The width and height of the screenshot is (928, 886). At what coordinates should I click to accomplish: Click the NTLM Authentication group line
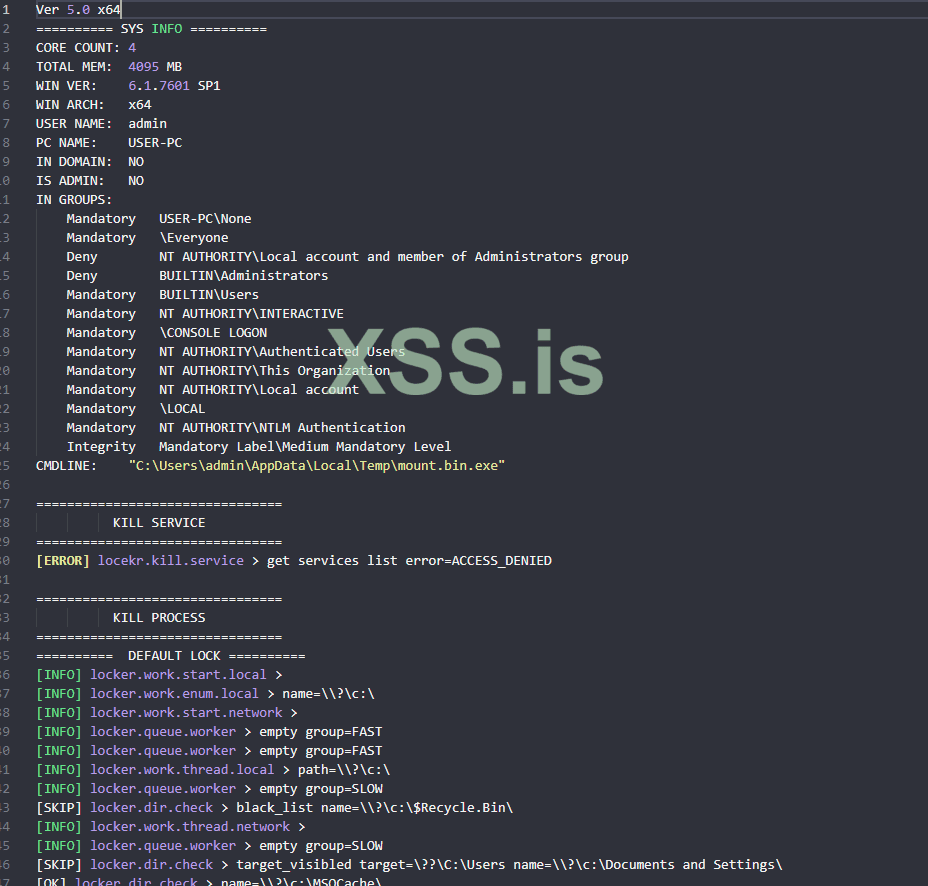point(282,427)
